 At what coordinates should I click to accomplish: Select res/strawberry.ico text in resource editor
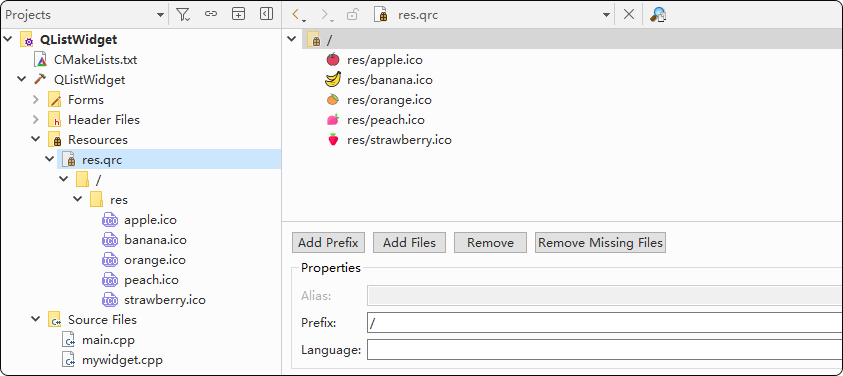[399, 140]
